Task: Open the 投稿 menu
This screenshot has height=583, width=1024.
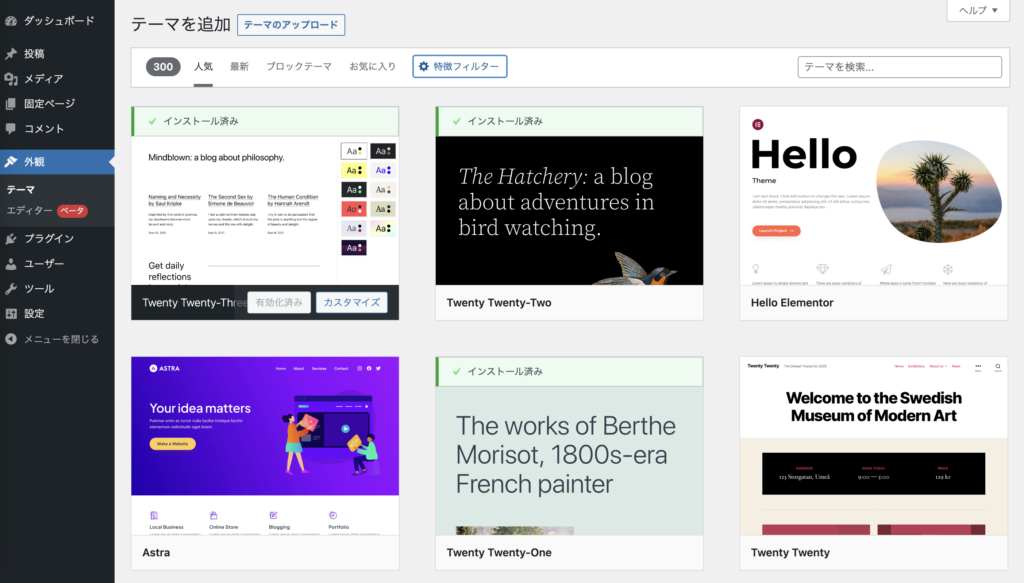Action: pos(57,54)
